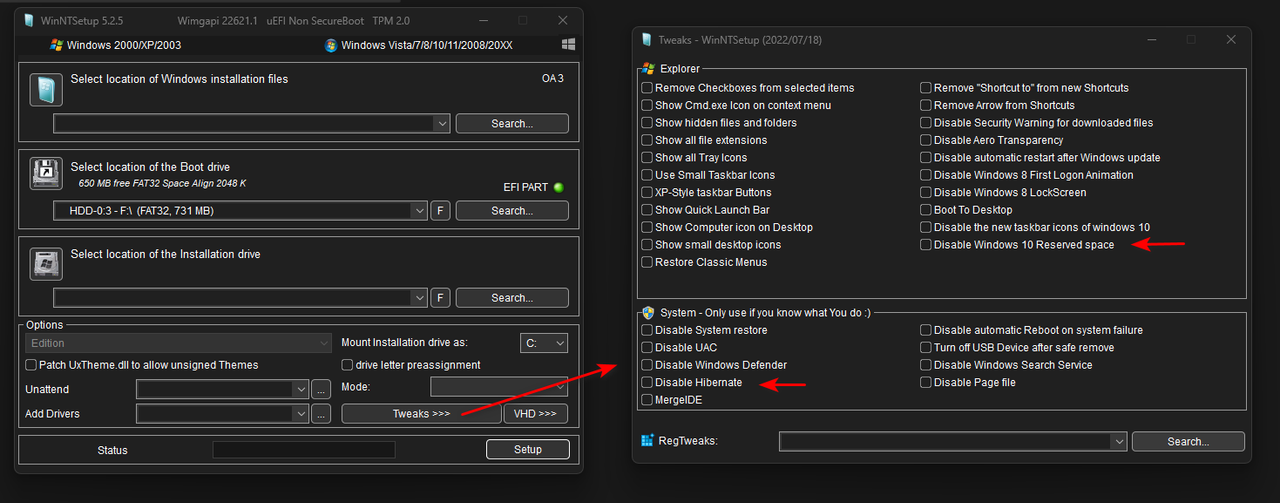Check Show Computer icon on Desktop
The height and width of the screenshot is (503, 1280).
tap(647, 227)
